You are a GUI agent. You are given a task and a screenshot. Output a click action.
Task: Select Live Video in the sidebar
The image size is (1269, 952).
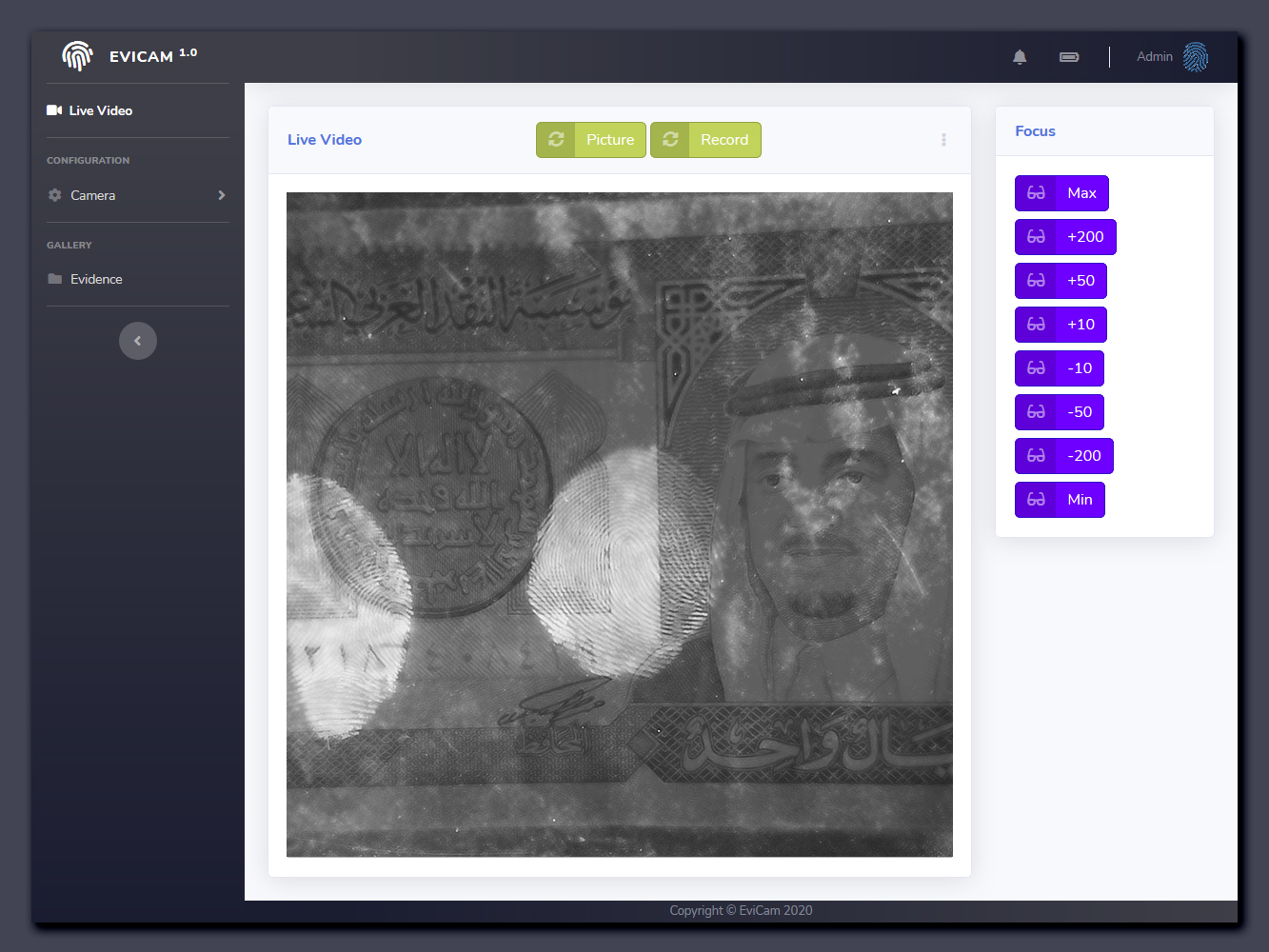(100, 110)
